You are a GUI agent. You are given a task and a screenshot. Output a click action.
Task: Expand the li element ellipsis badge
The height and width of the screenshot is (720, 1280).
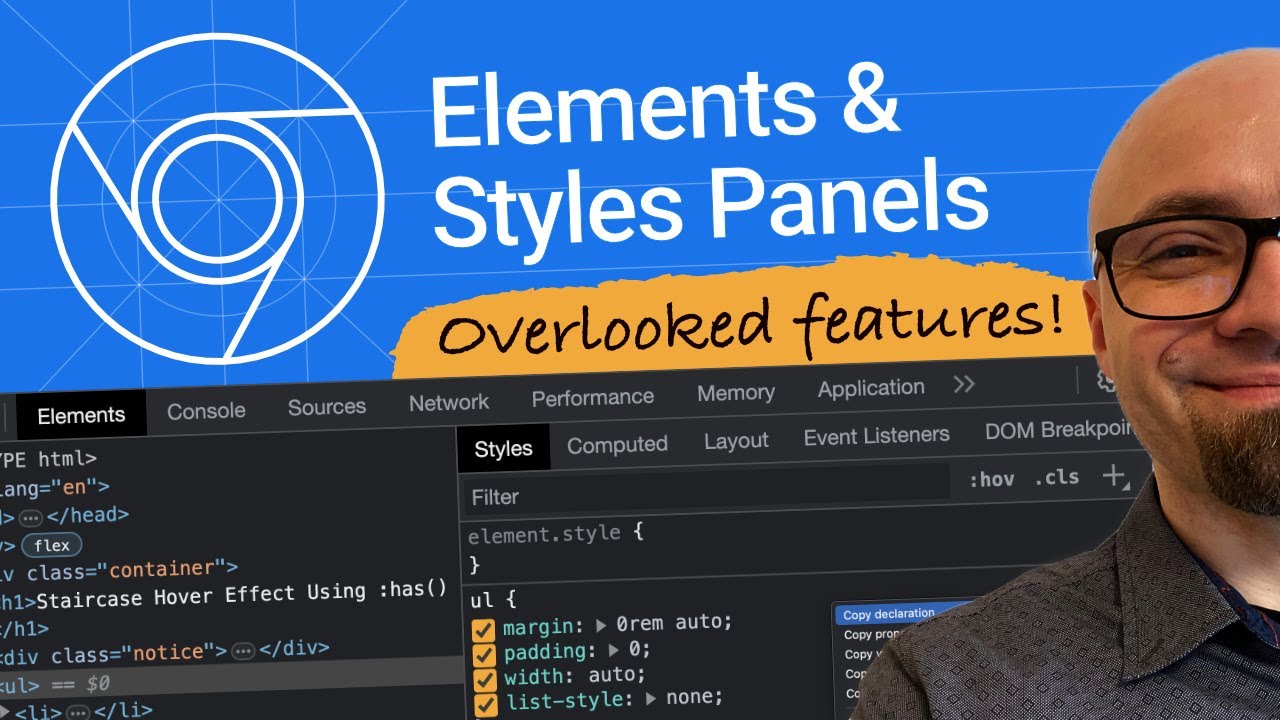(78, 712)
